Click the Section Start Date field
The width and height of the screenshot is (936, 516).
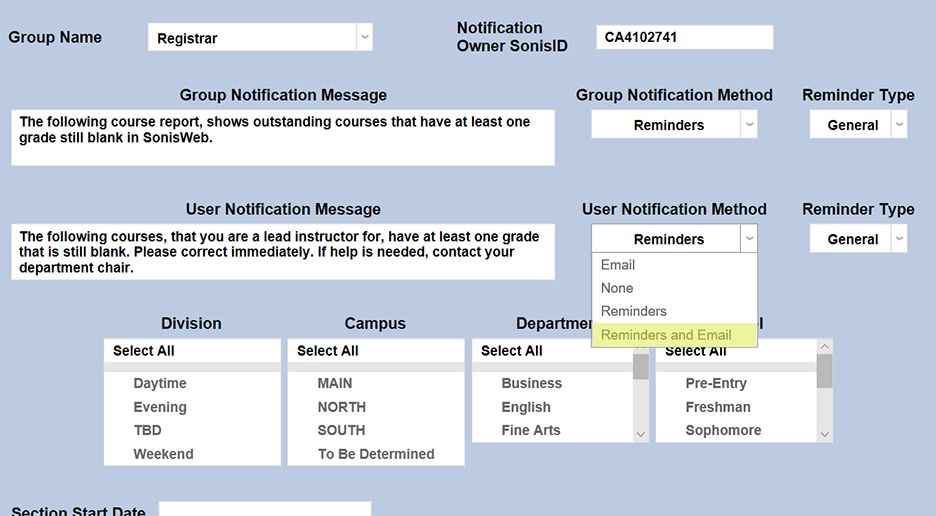(x=265, y=509)
